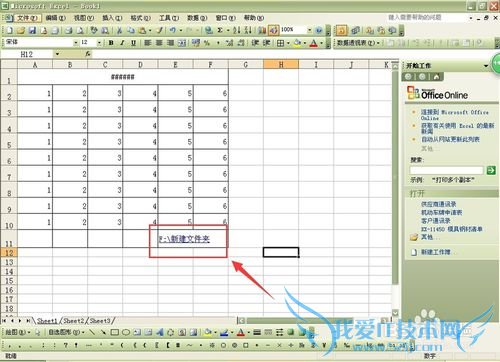Open the Tools menu
Screen dimensions: 500x362
[x=169, y=18]
